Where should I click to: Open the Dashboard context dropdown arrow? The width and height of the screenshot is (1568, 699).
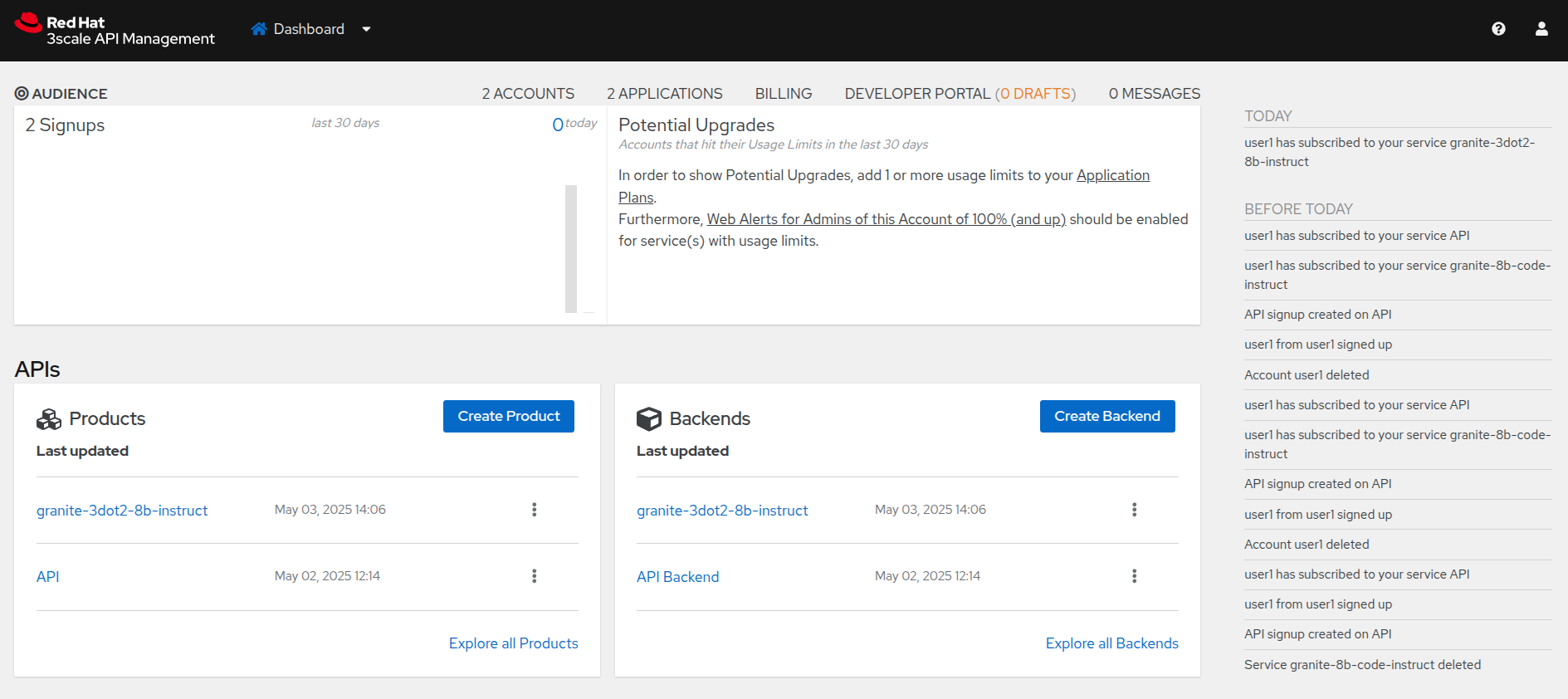pyautogui.click(x=366, y=29)
